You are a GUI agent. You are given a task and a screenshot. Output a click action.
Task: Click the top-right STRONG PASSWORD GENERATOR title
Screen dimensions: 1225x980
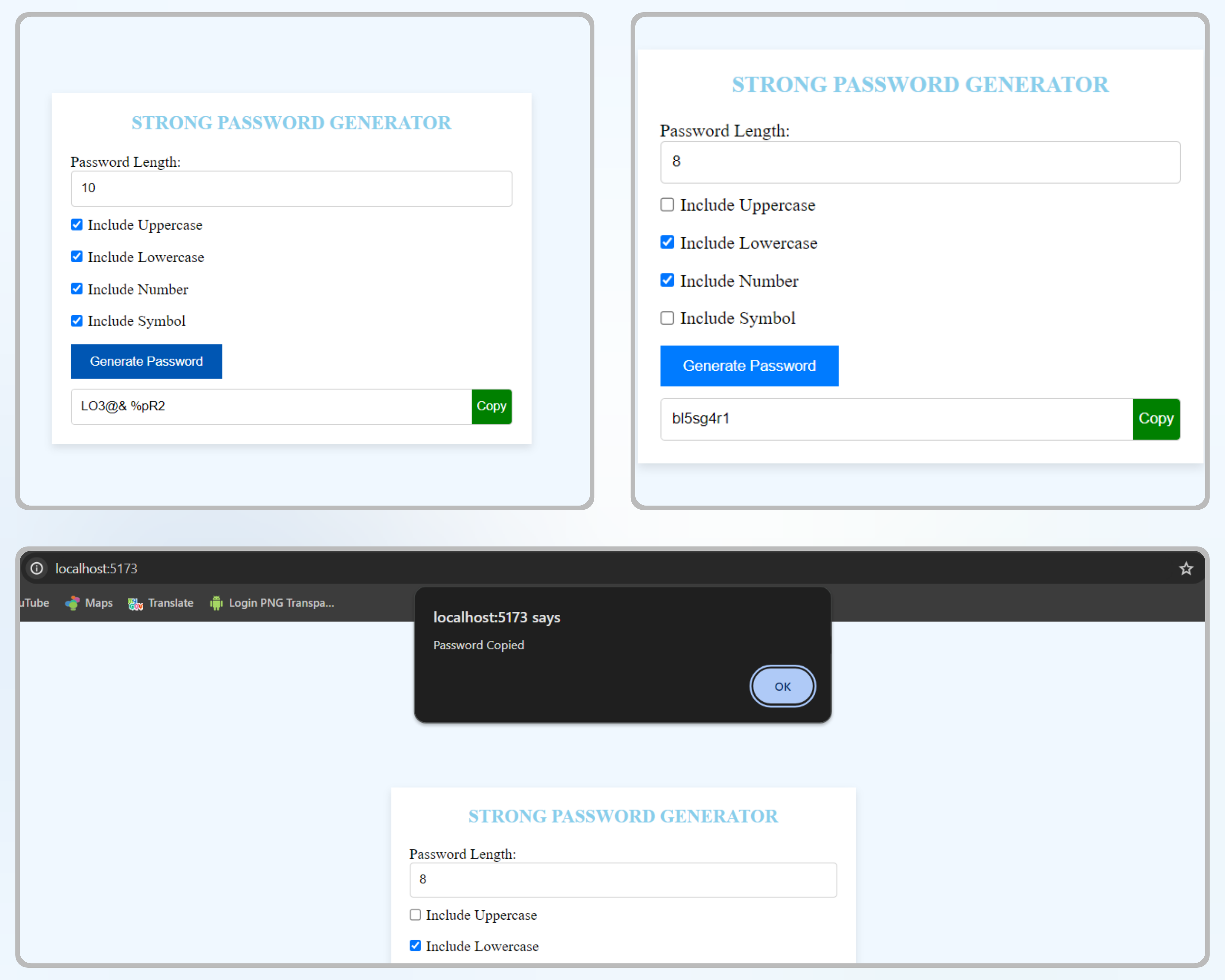920,85
